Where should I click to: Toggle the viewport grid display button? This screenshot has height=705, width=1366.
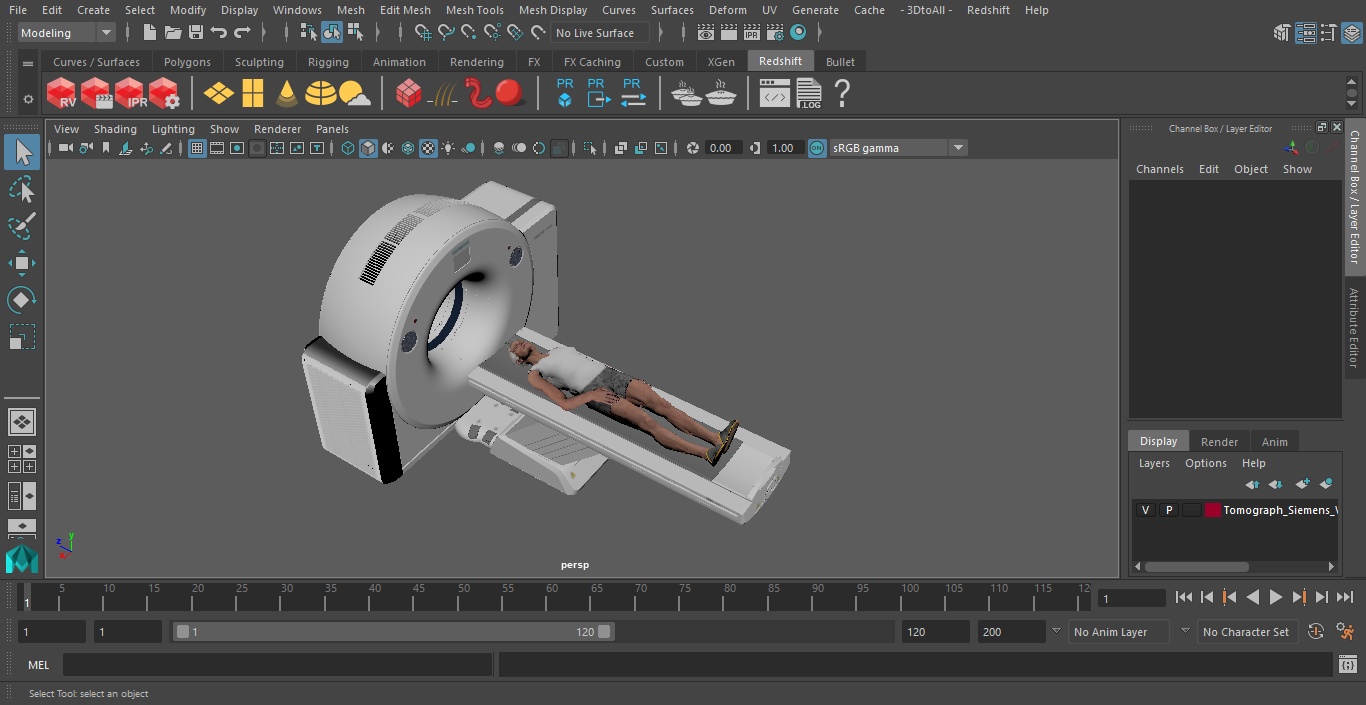click(x=197, y=148)
